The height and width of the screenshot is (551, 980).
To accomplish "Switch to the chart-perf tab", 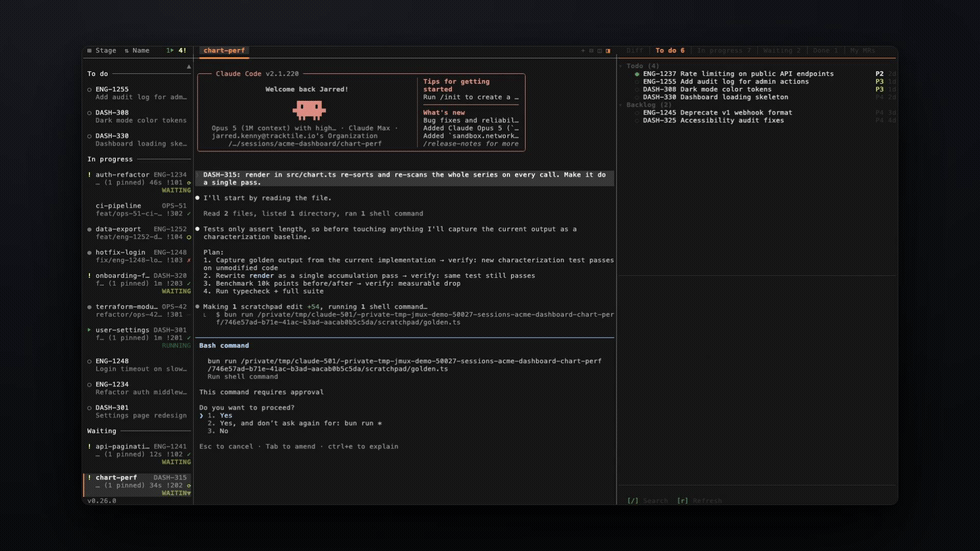I will [224, 51].
